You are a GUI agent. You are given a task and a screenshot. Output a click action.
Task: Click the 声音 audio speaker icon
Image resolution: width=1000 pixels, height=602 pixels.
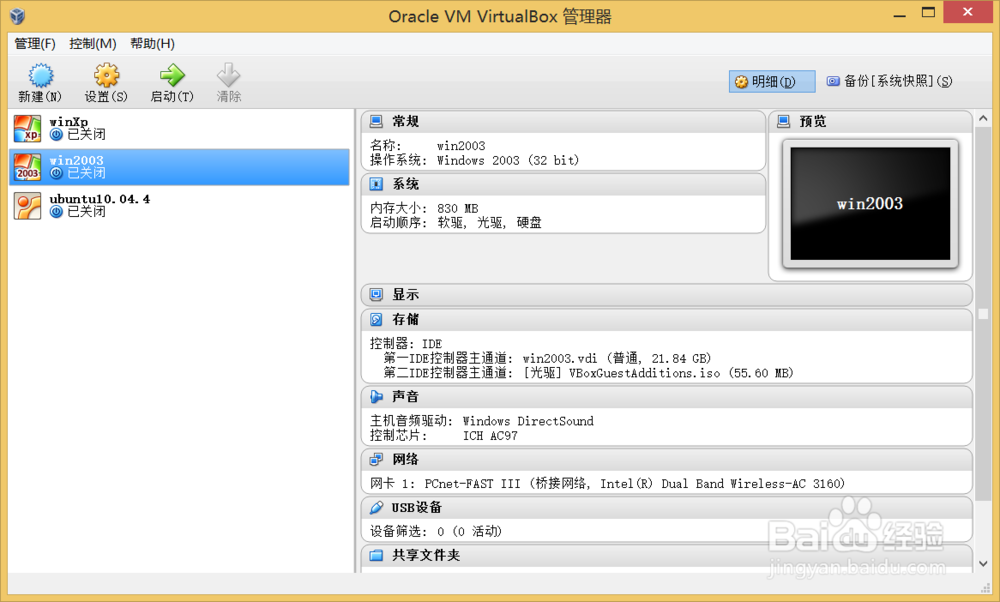[376, 397]
